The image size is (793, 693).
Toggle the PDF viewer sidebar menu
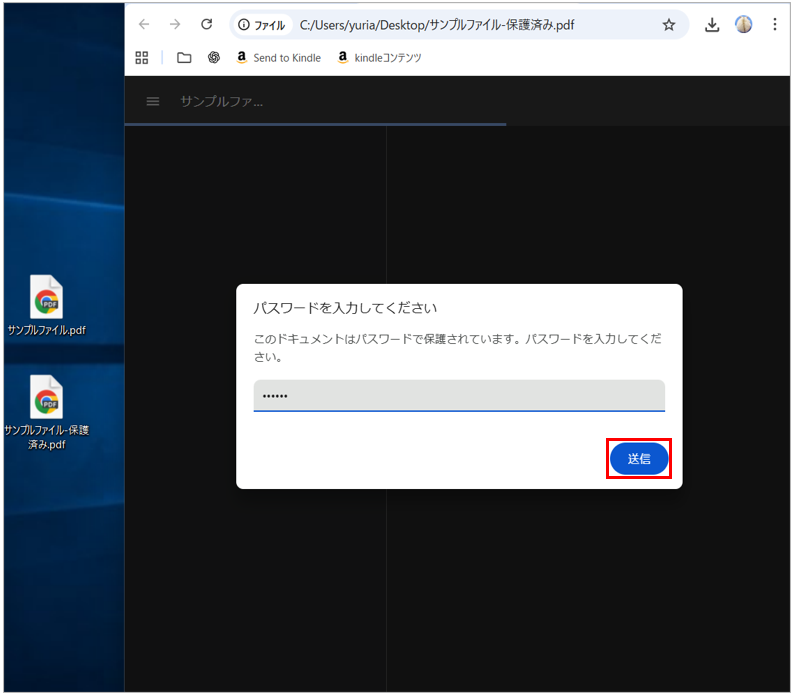tap(153, 101)
